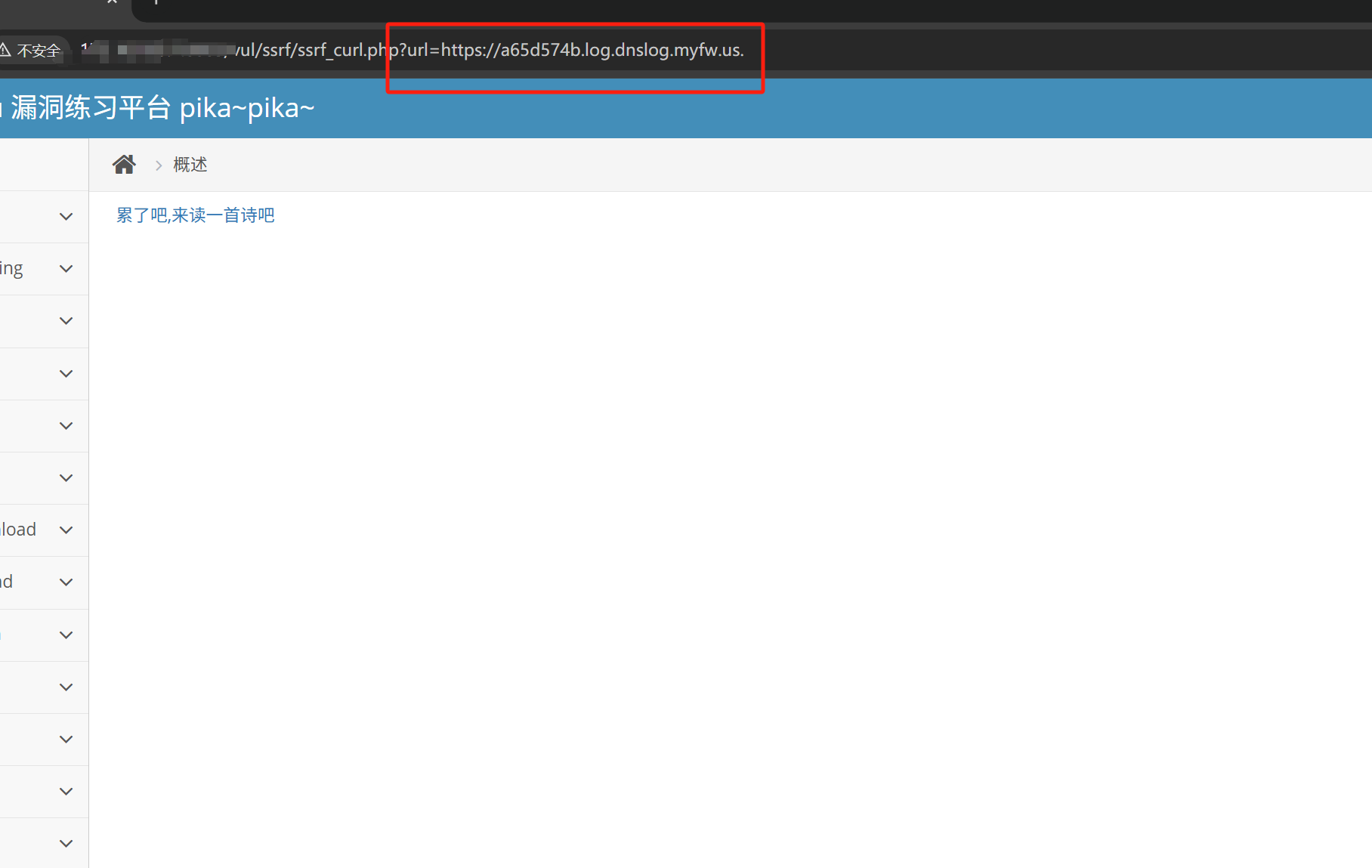1372x868 pixels.
Task: Select the 概述 breadcrumb item
Action: click(190, 165)
